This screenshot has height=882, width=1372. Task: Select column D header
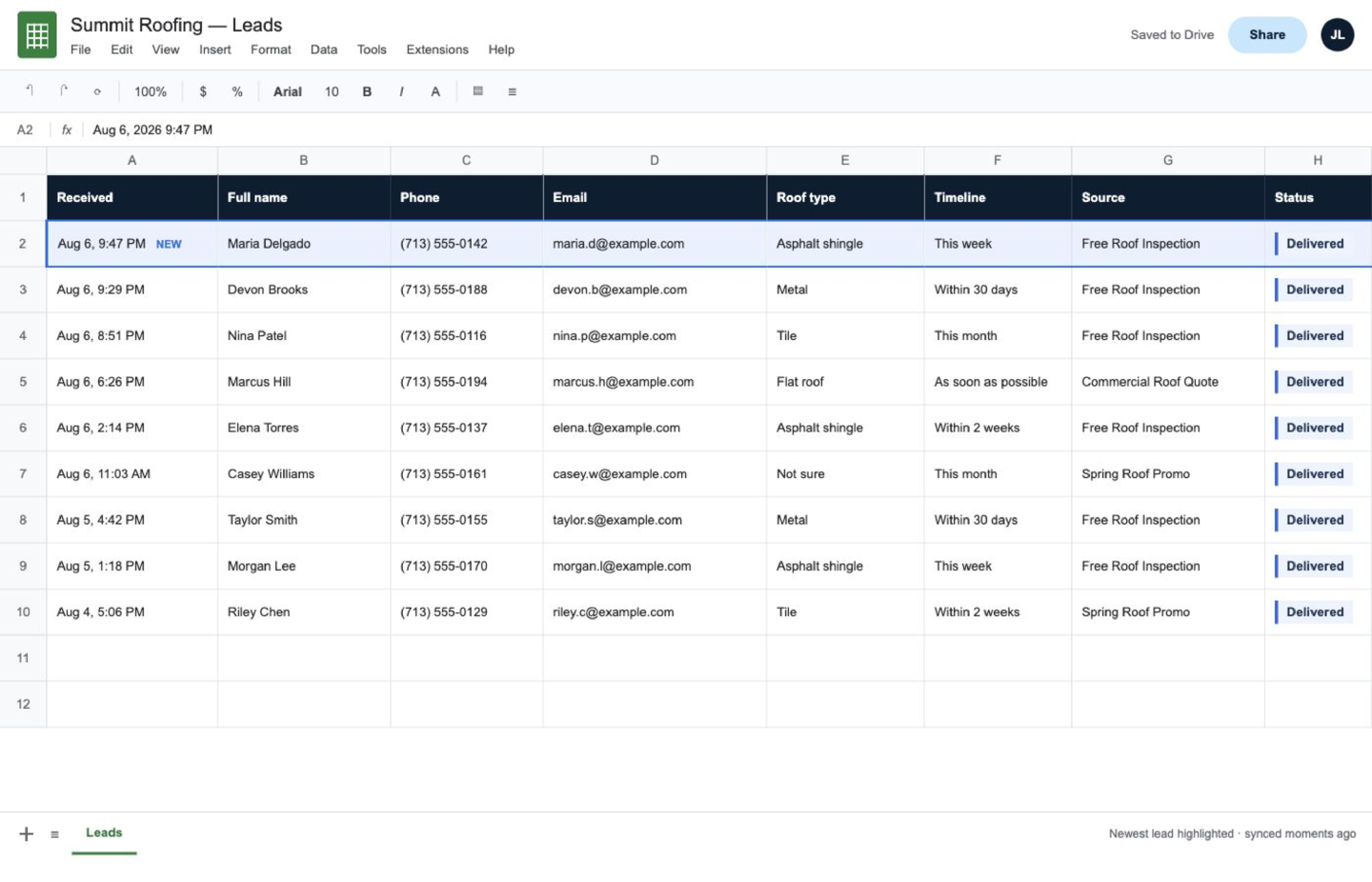pyautogui.click(x=655, y=160)
